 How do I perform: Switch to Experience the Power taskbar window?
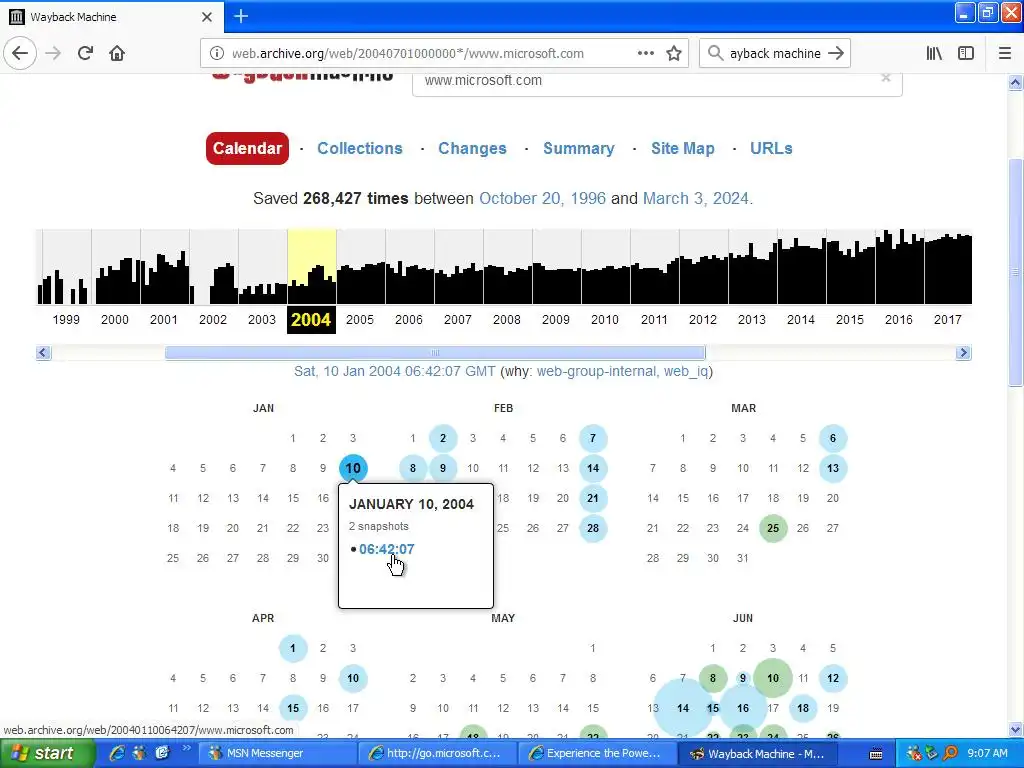pos(597,754)
